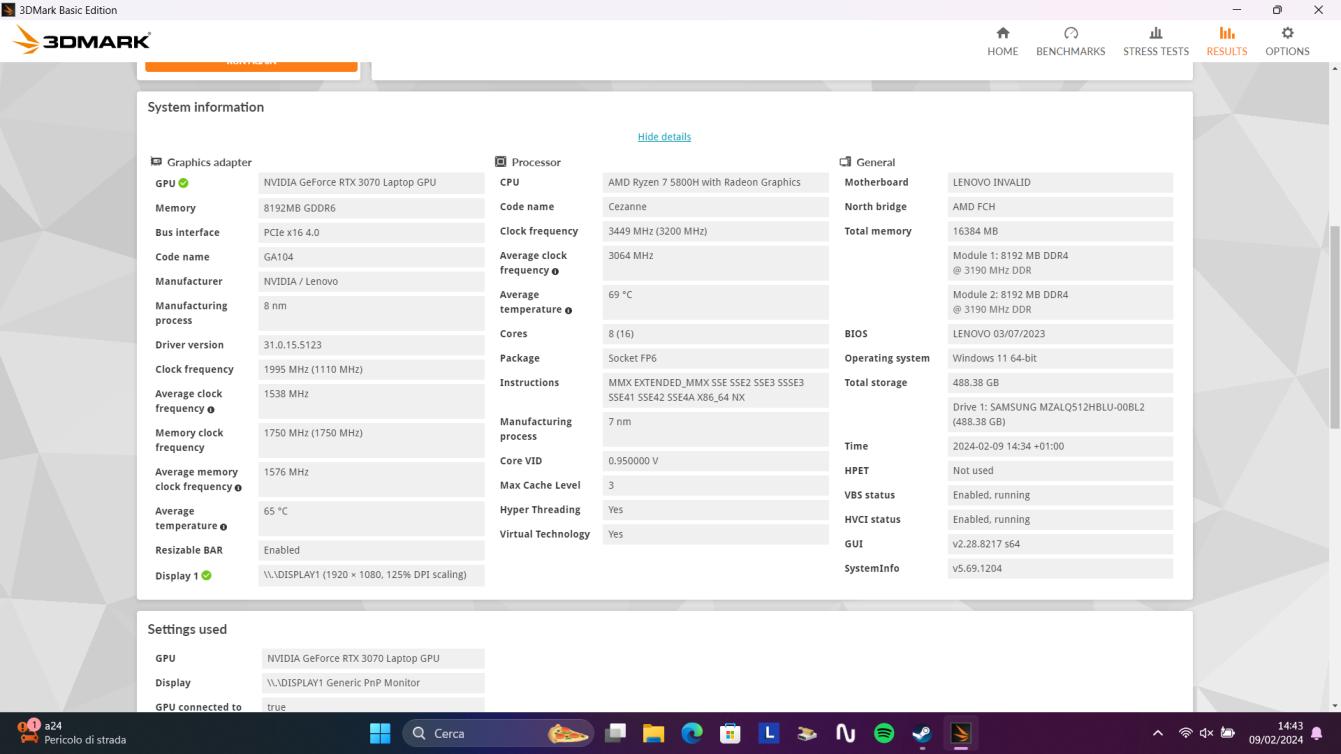Collapse system information via Hide details
1341x754 pixels.
pos(664,137)
